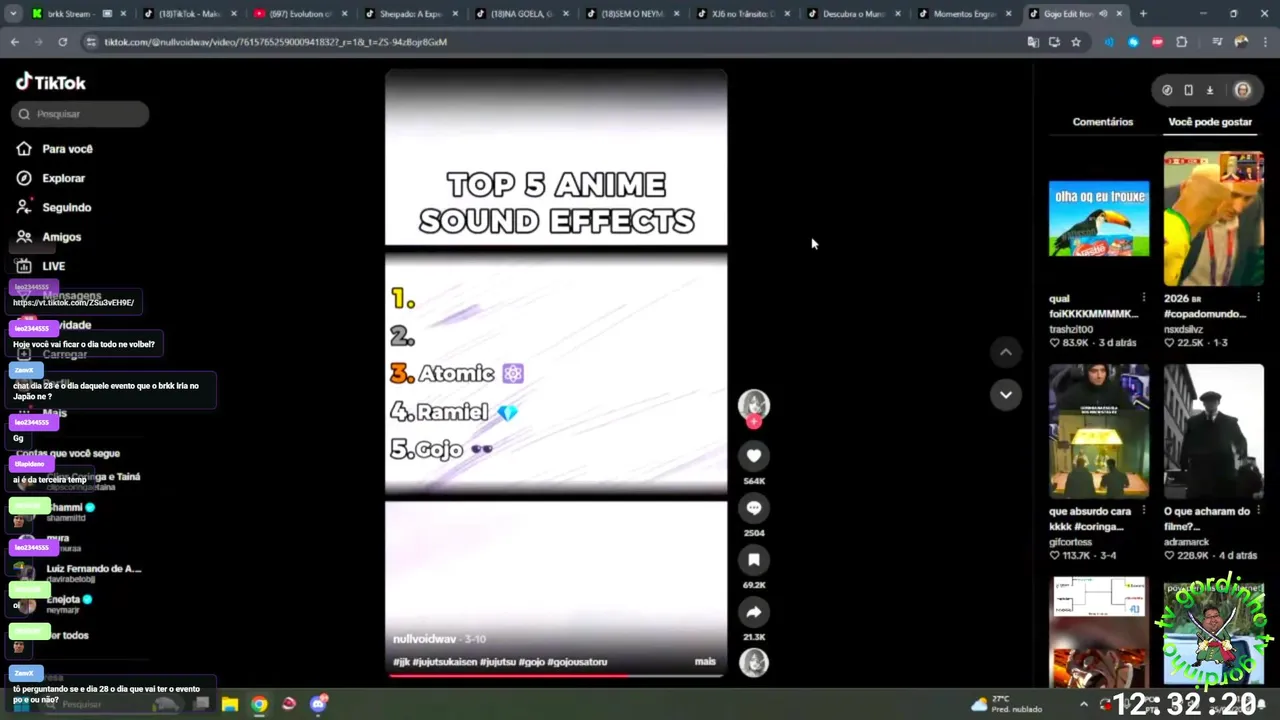Expand caption with 'mais' link

705,662
